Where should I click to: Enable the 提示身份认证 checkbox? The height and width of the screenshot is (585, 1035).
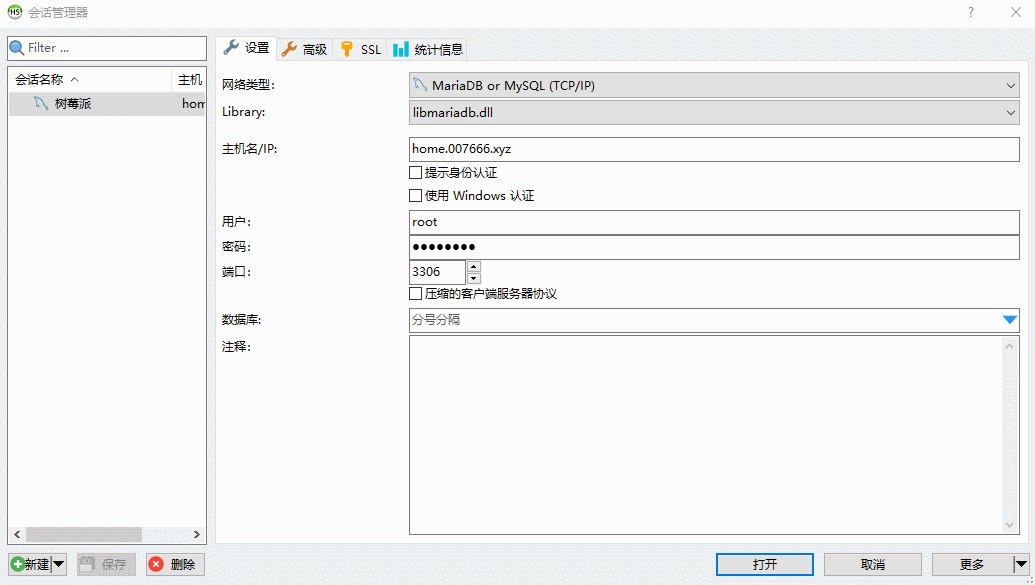(x=416, y=172)
